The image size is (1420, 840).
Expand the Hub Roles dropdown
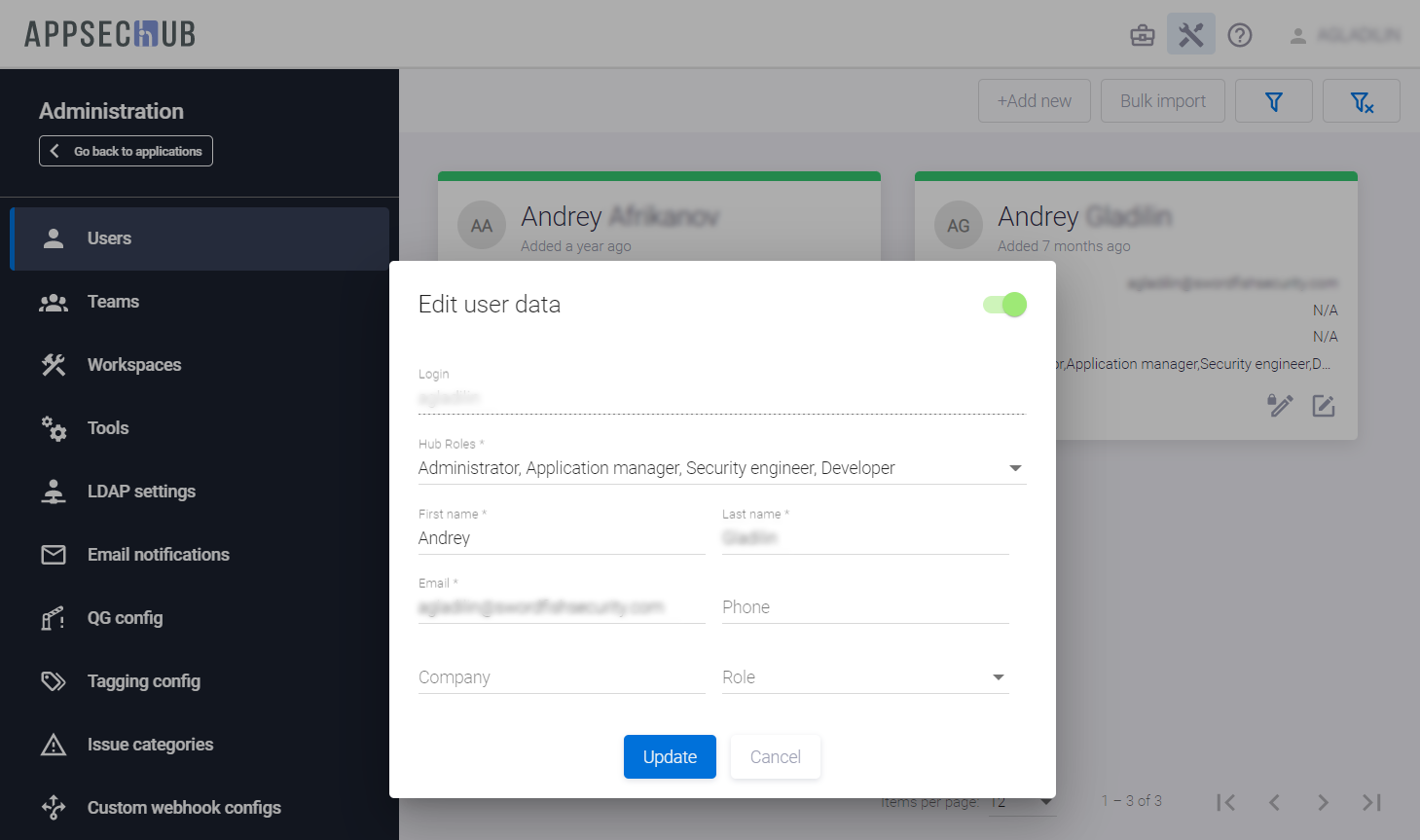1015,468
